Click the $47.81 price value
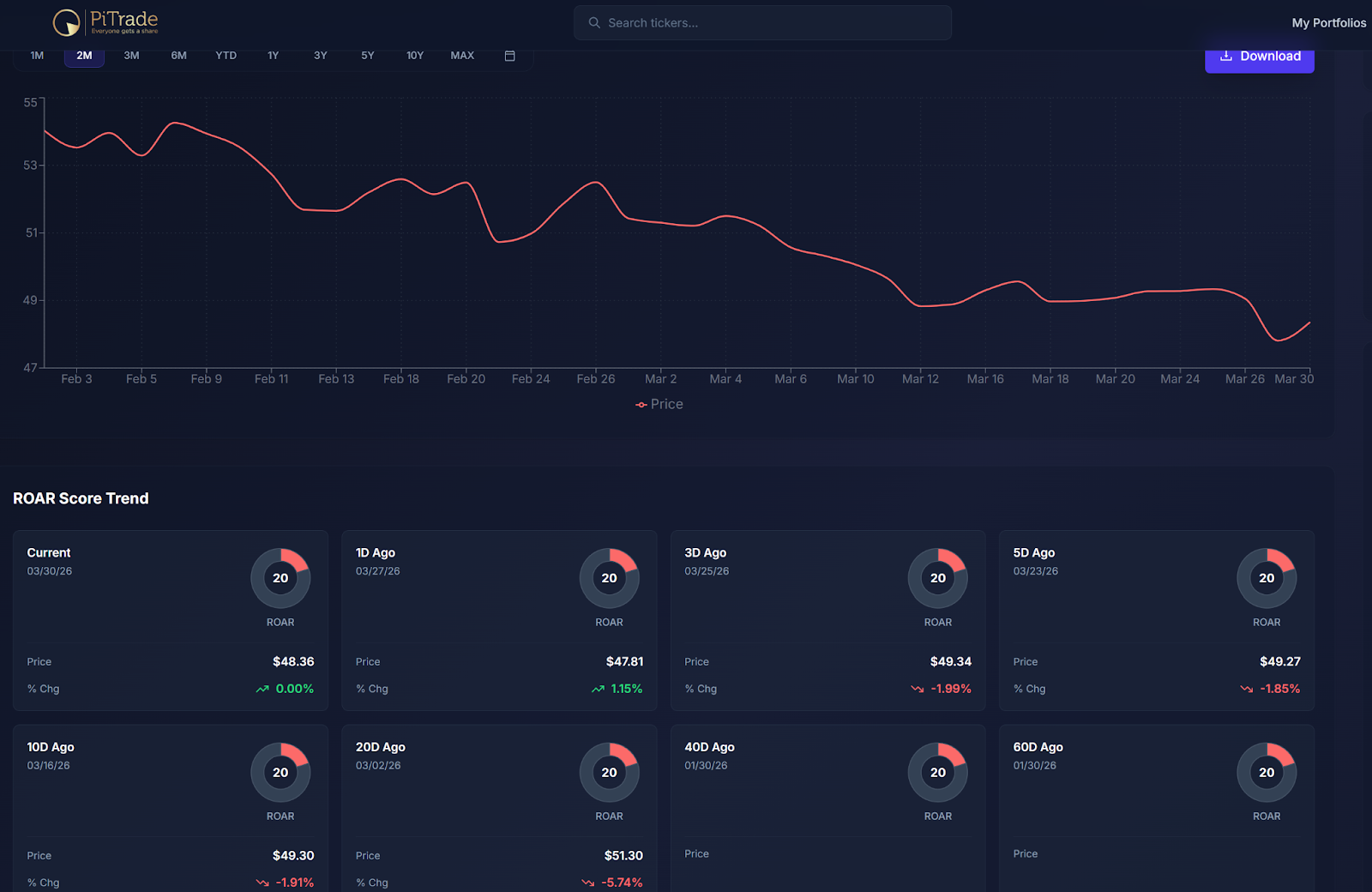The image size is (1372, 892). [x=624, y=662]
